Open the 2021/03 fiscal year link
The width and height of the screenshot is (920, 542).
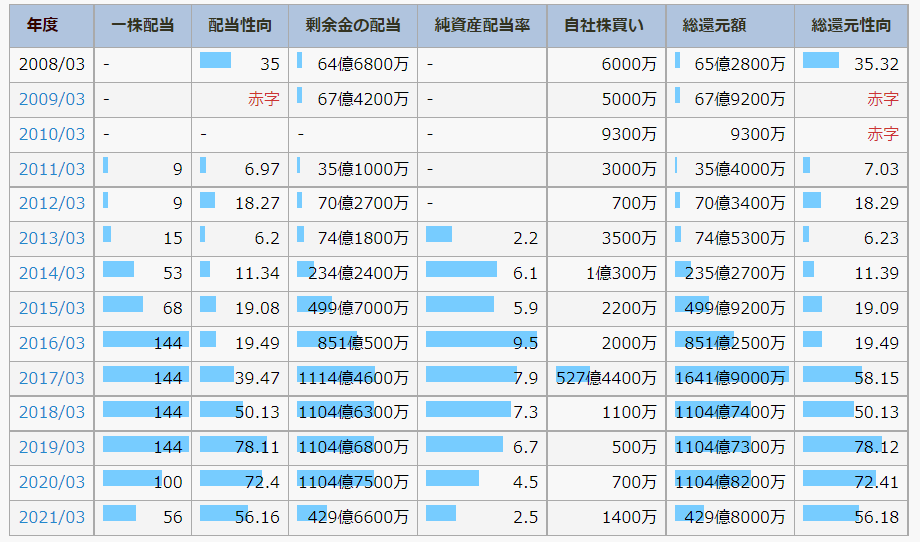coord(52,517)
